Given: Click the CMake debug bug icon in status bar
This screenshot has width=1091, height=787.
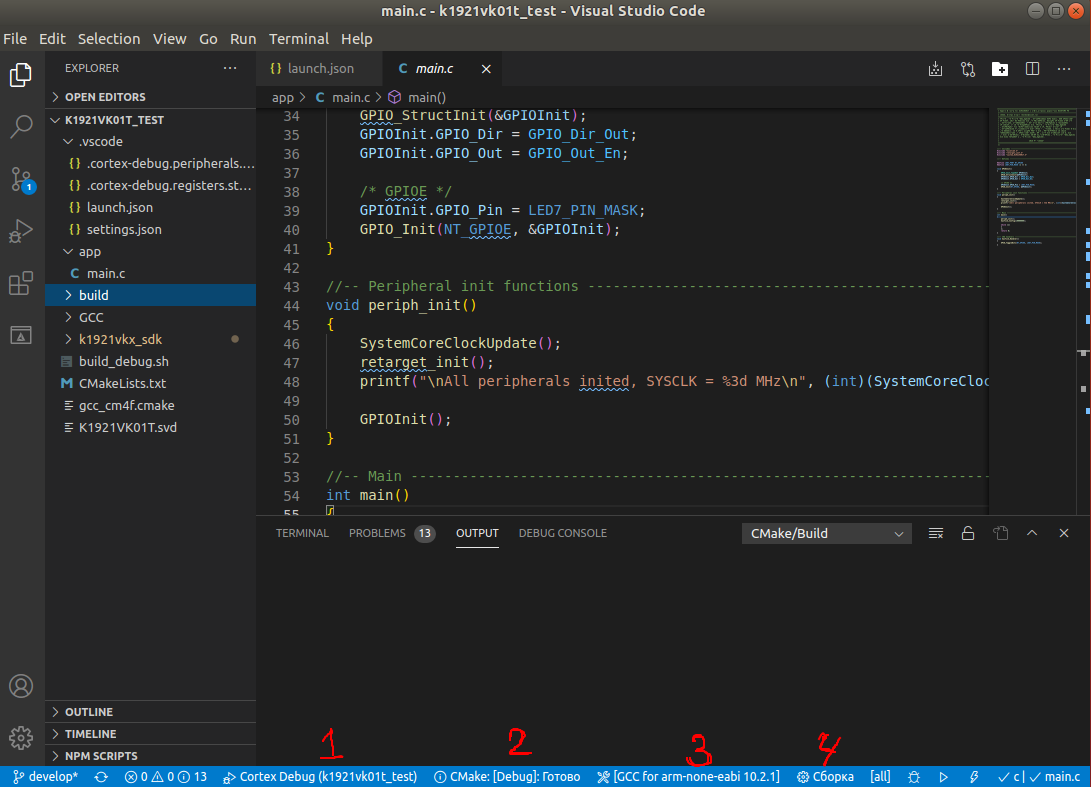Looking at the screenshot, I should [914, 777].
